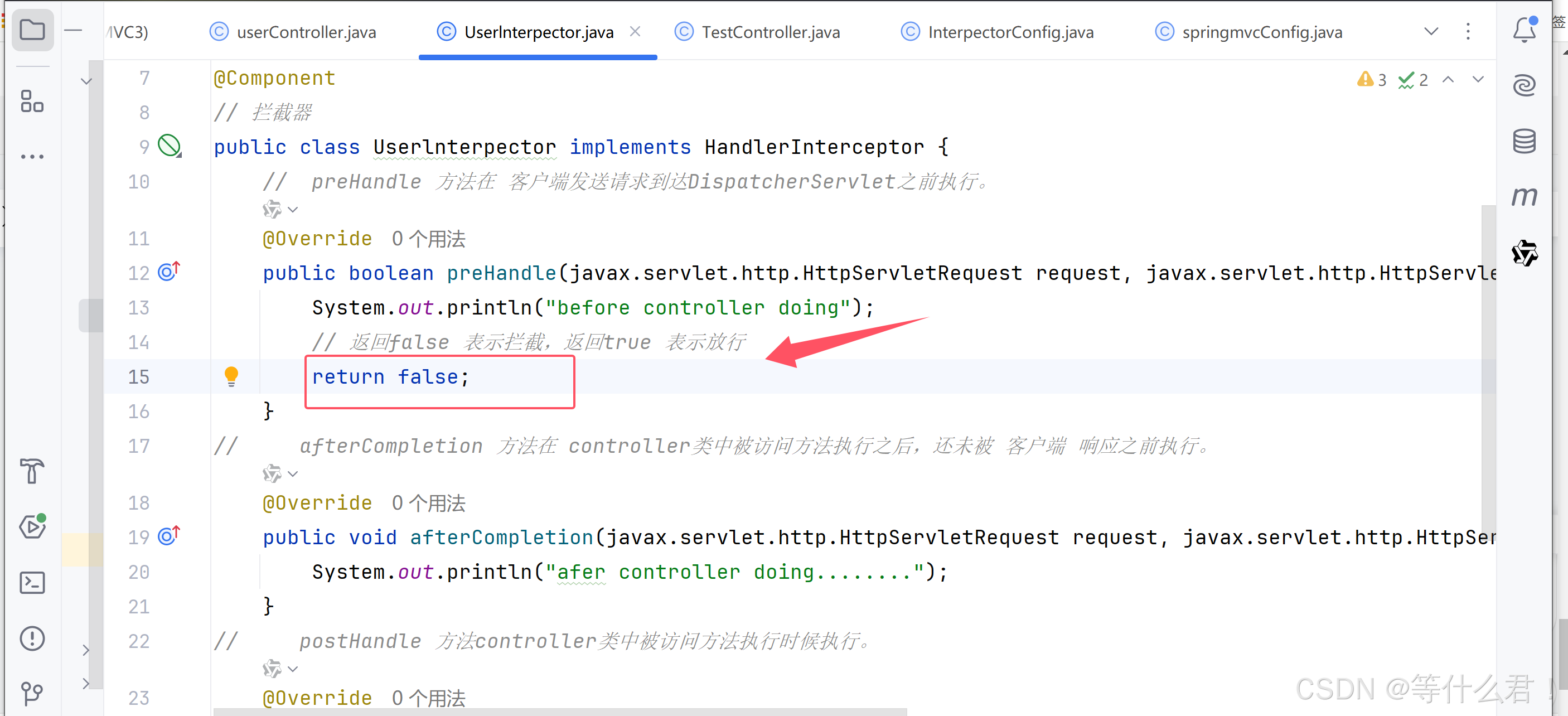Screen dimensions: 1568x716
Task: Open the Database tool window
Action: pyautogui.click(x=1524, y=141)
